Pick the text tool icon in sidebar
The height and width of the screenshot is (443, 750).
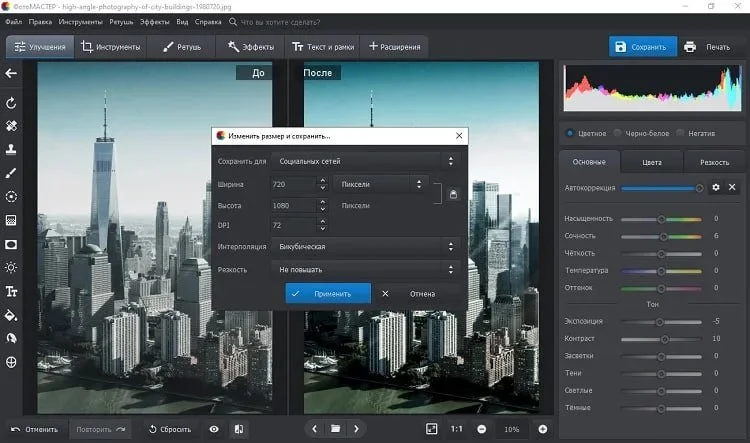(x=11, y=291)
